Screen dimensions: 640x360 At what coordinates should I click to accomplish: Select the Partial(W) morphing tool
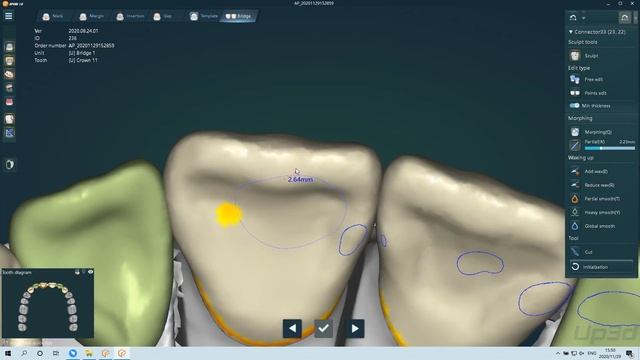575,145
